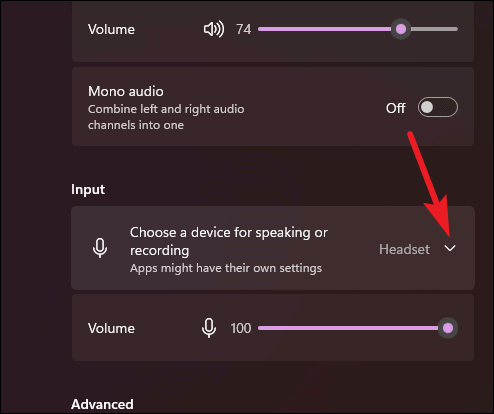The image size is (494, 414).
Task: Click the Apps might have their own settings text
Action: (226, 268)
